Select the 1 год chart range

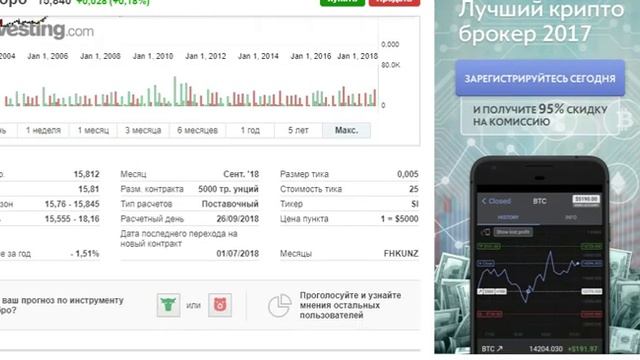250,130
